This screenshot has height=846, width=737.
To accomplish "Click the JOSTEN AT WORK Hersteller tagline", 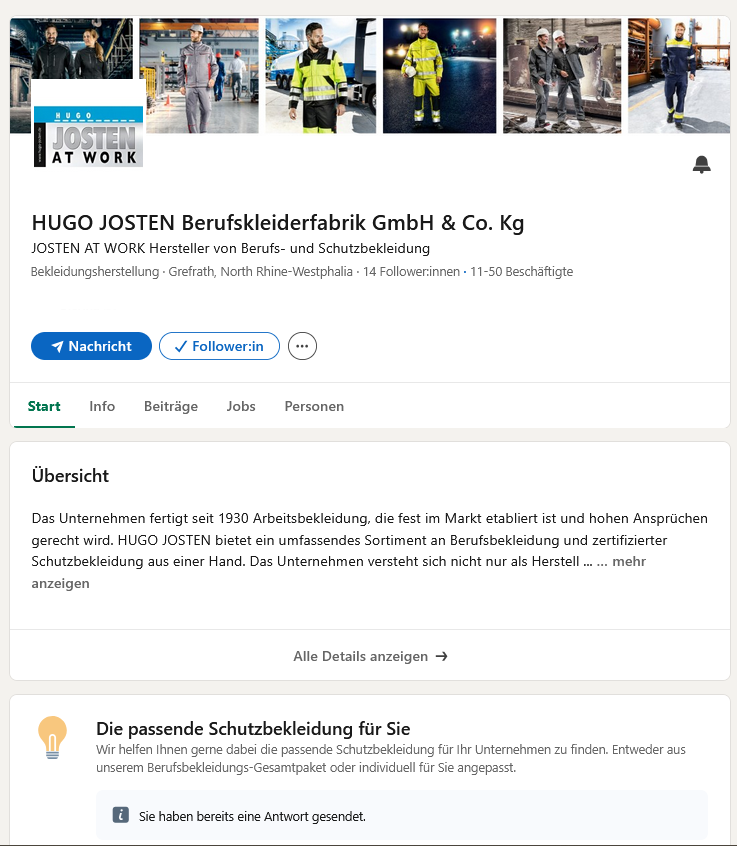I will click(x=230, y=248).
